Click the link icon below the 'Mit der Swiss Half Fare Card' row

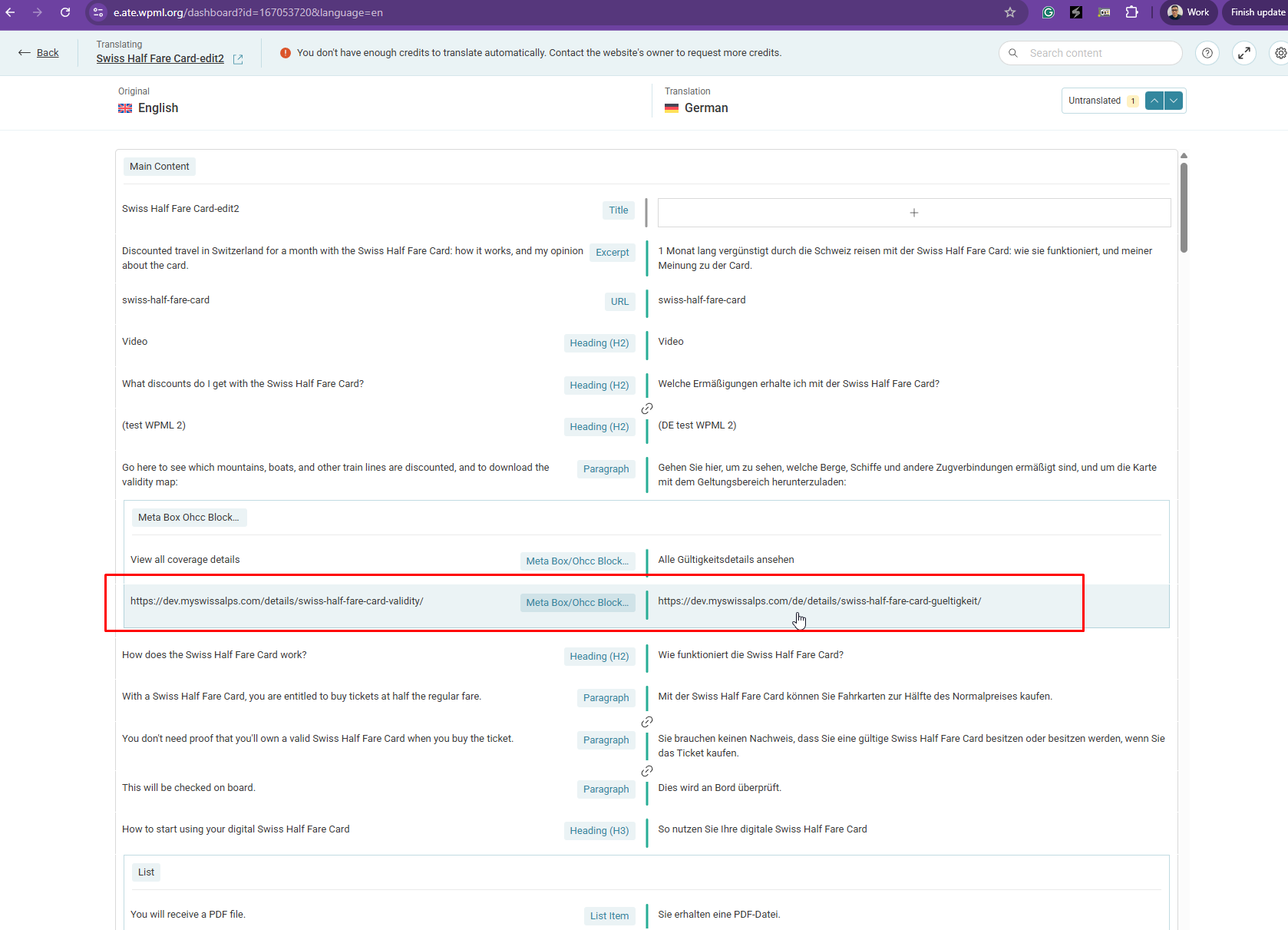pyautogui.click(x=647, y=722)
